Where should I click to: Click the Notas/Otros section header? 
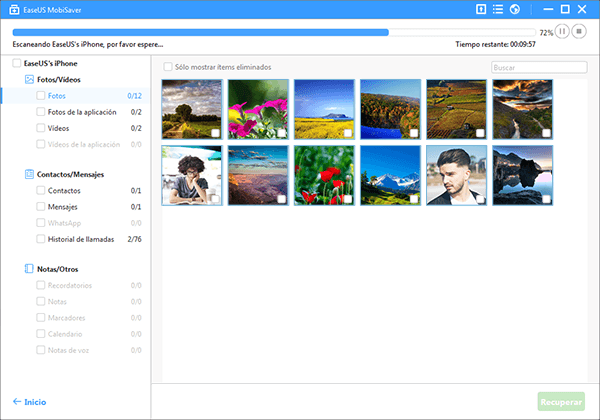(57, 269)
